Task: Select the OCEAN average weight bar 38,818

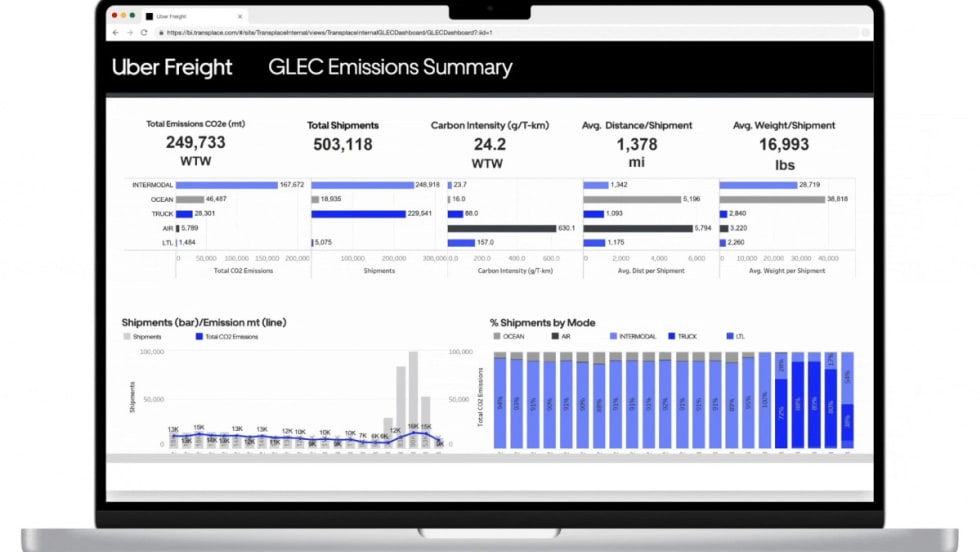Action: pos(772,199)
